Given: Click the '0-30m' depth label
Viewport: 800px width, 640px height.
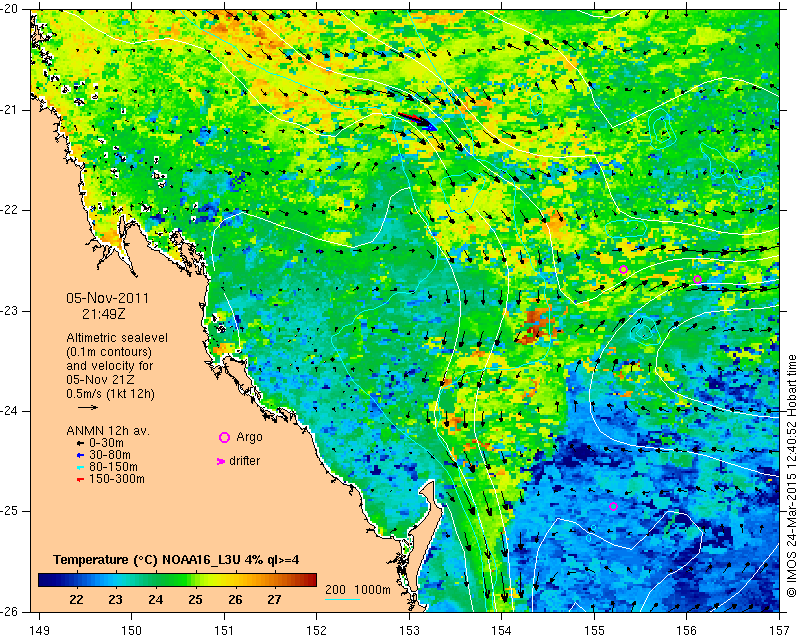Looking at the screenshot, I should point(106,443).
